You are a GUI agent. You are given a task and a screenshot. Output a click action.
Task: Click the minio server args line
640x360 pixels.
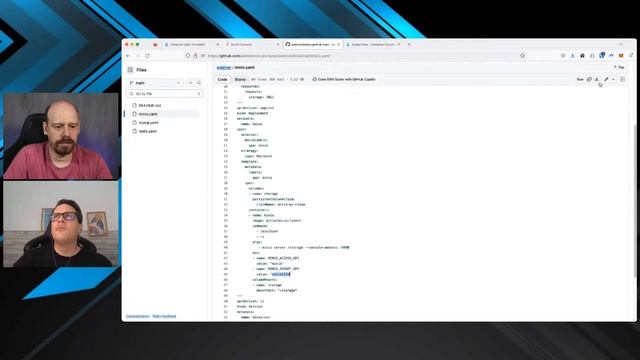click(305, 247)
